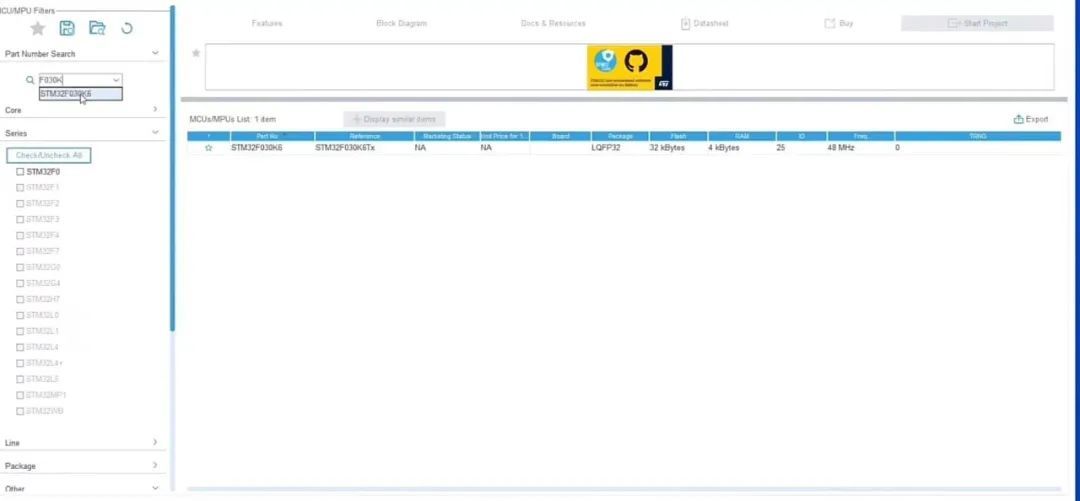
Task: Click the banner advertisement image
Action: pyautogui.click(x=630, y=67)
